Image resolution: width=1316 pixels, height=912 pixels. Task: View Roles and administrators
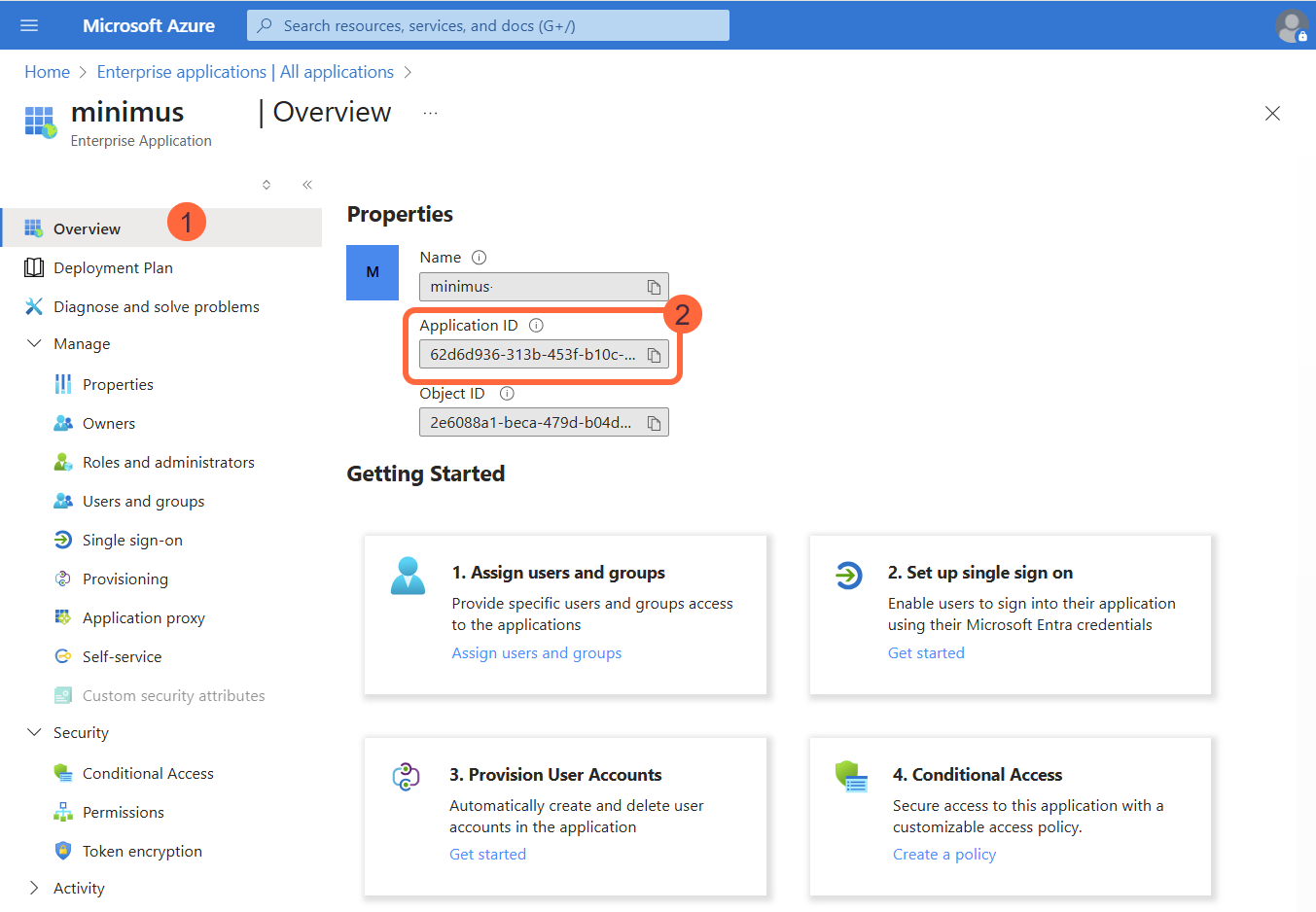(x=168, y=462)
